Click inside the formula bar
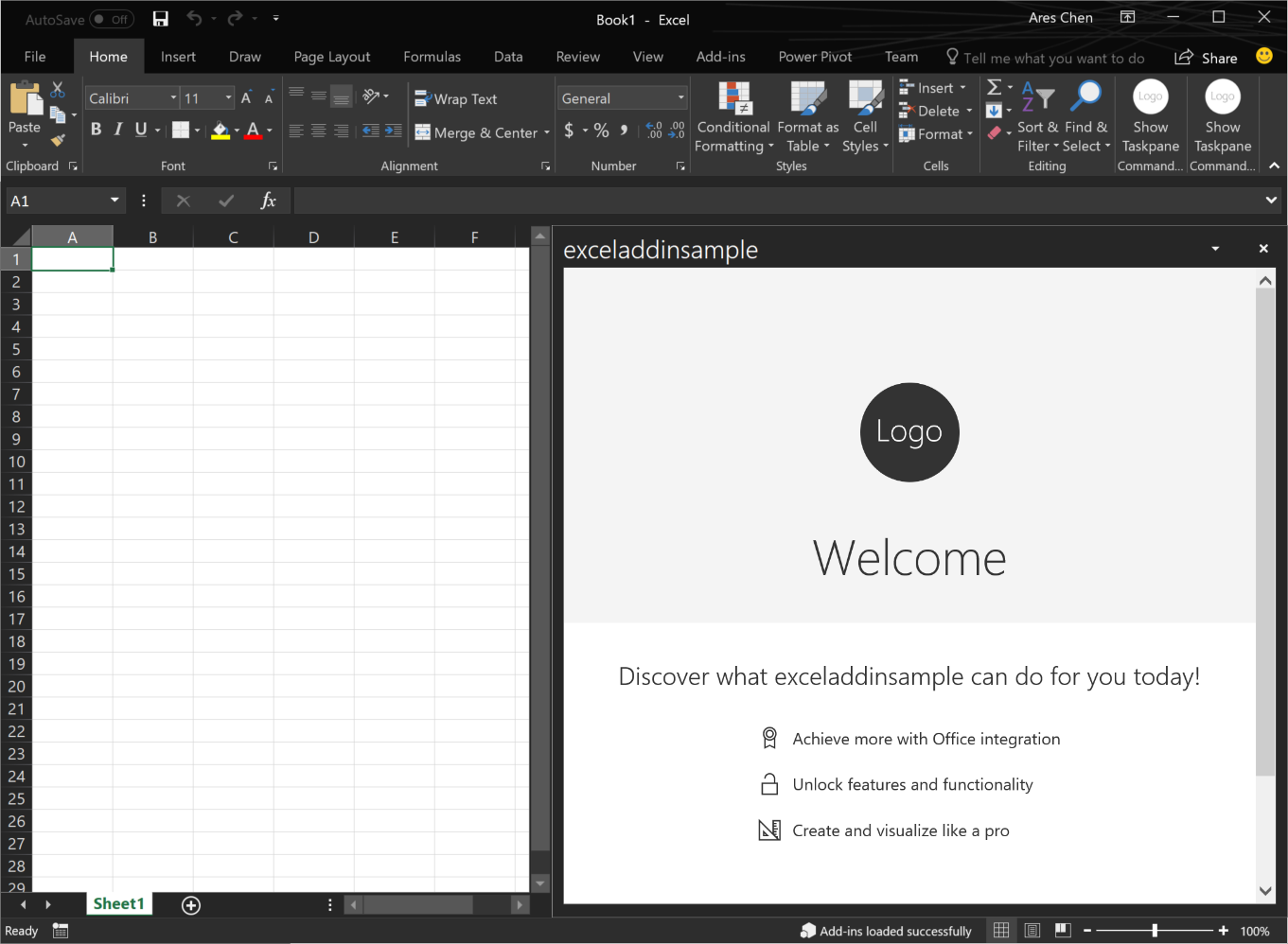Image resolution: width=1288 pixels, height=944 pixels. (x=662, y=200)
